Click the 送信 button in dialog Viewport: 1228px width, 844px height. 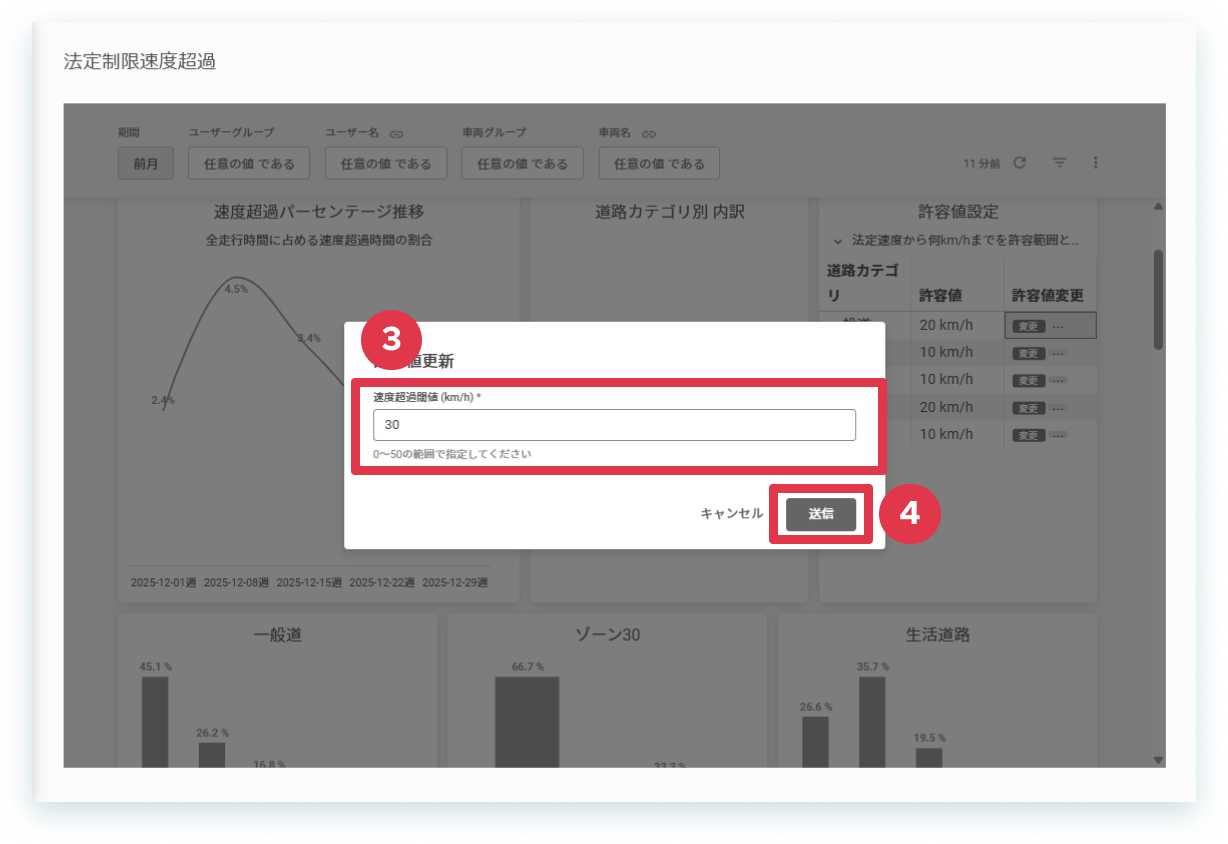[x=821, y=514]
